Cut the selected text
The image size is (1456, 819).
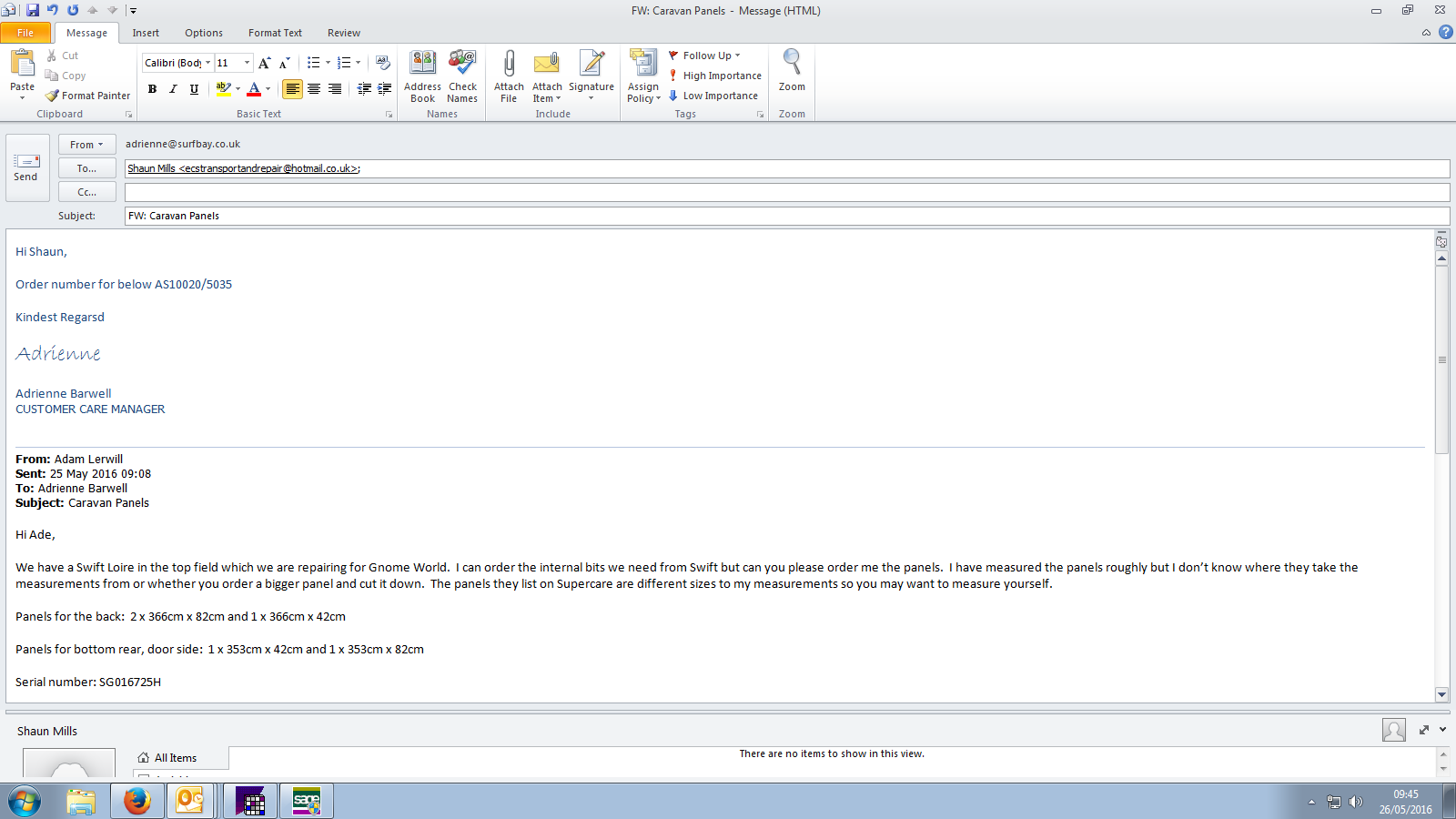(63, 56)
